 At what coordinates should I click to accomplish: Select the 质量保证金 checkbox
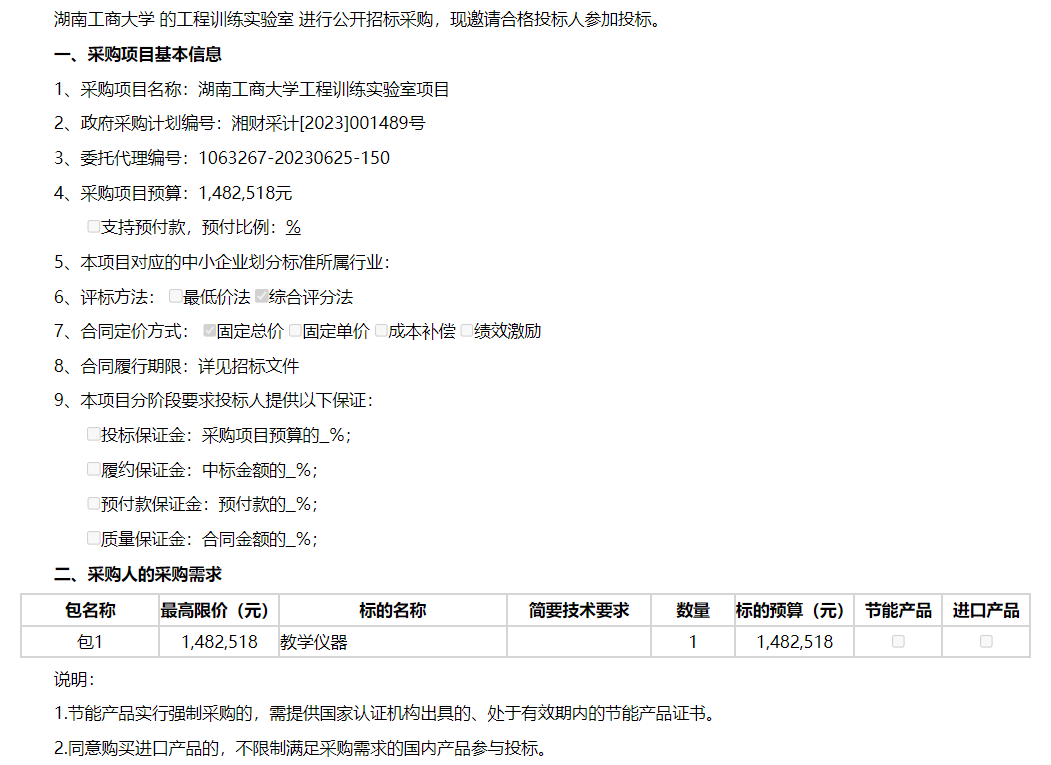[x=94, y=538]
